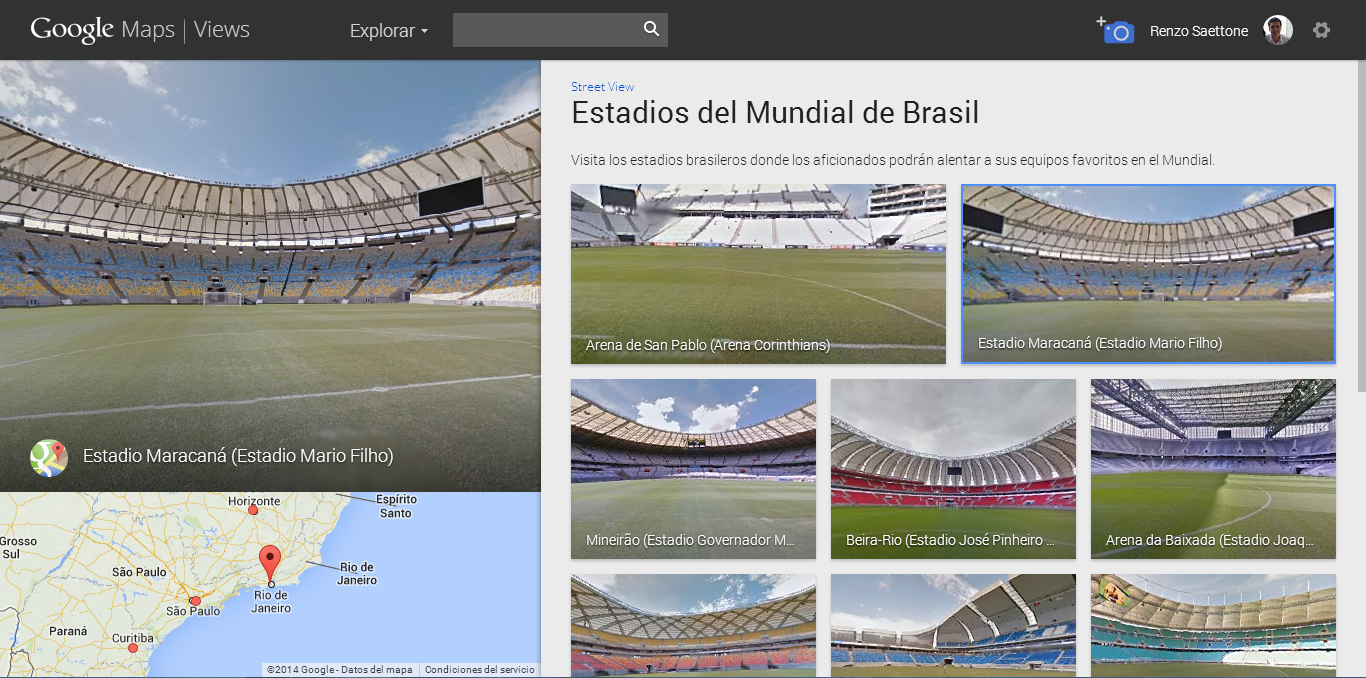Open Arena de San Pablo thumbnail

tap(758, 273)
